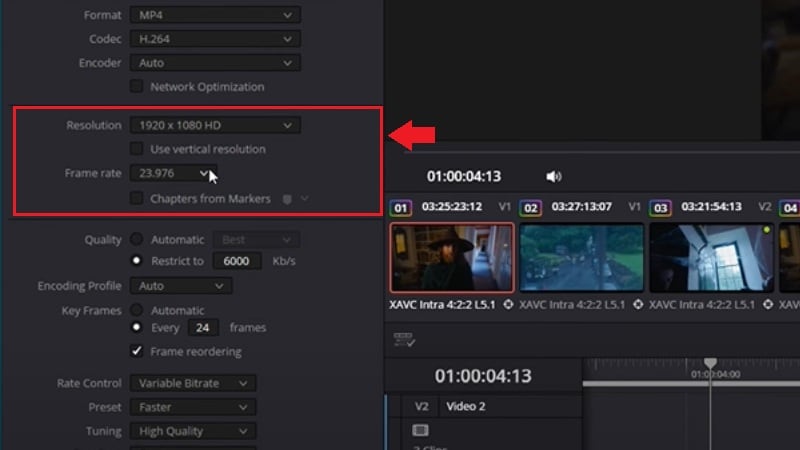Screen dimensions: 800x450
Task: Open Tuning dropdown set to High Quality
Action: [193, 431]
